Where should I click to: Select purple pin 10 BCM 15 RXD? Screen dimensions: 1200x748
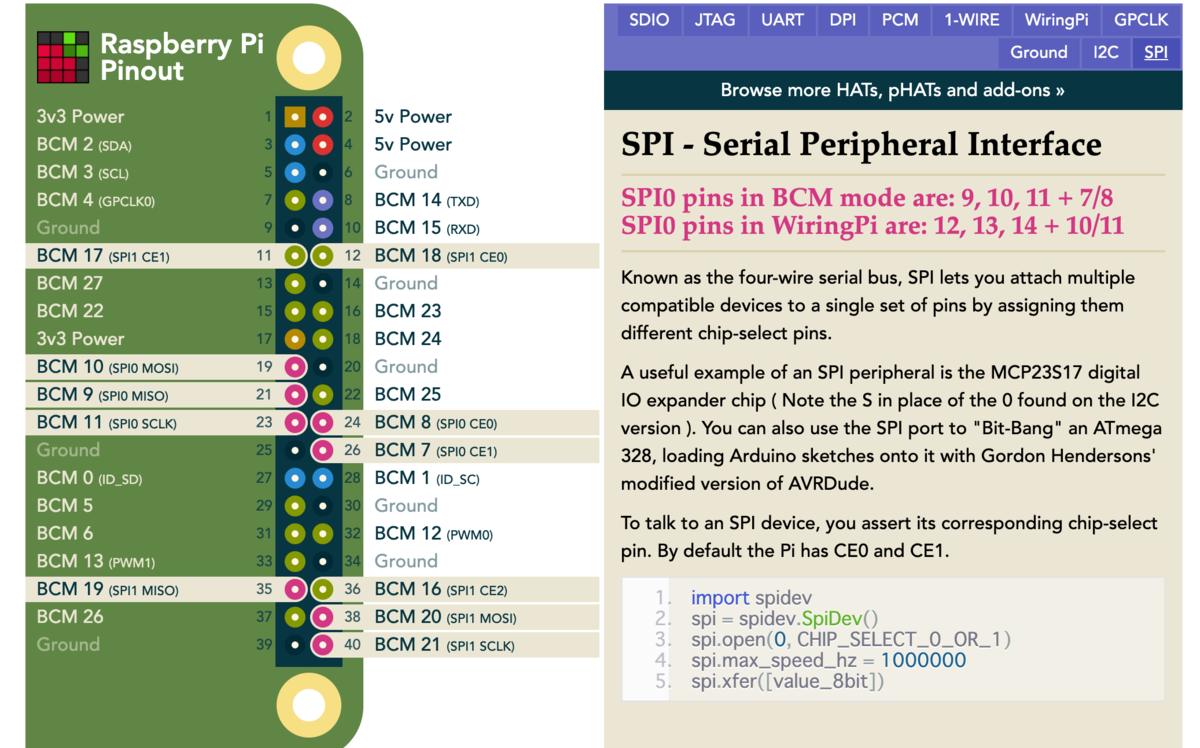click(322, 228)
